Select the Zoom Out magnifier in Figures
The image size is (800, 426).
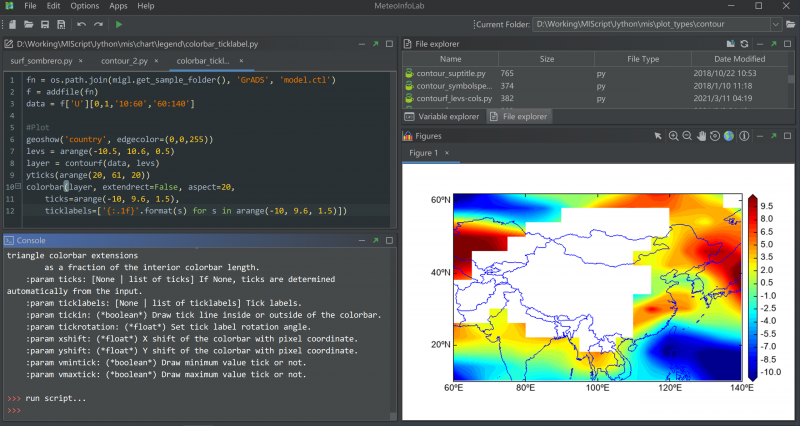(x=687, y=136)
